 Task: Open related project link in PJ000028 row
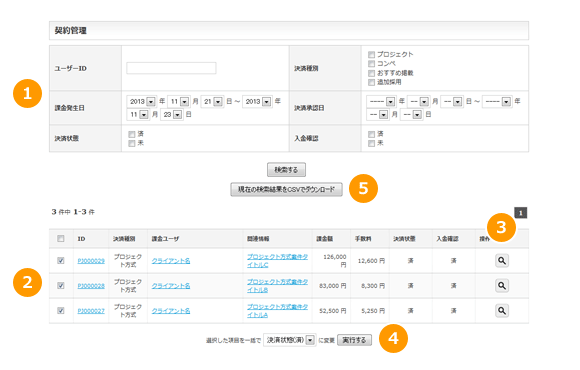tap(277, 286)
